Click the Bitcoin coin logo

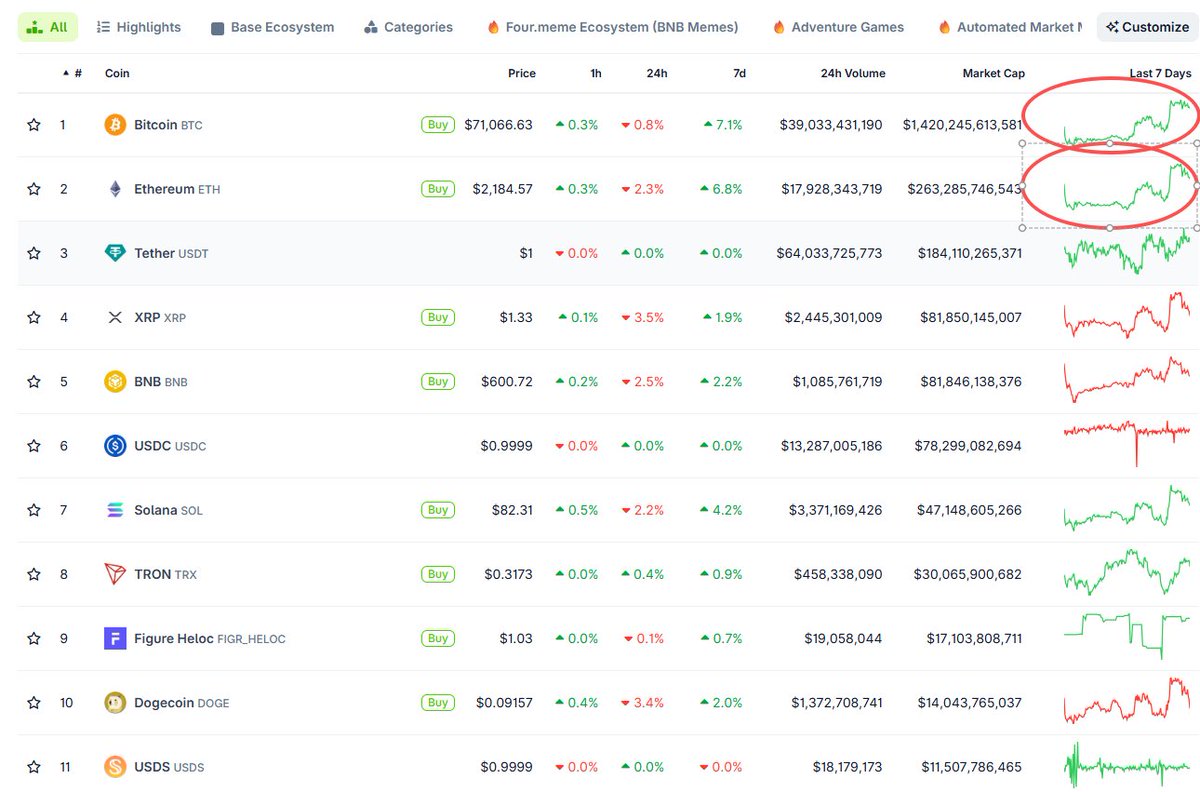[116, 125]
